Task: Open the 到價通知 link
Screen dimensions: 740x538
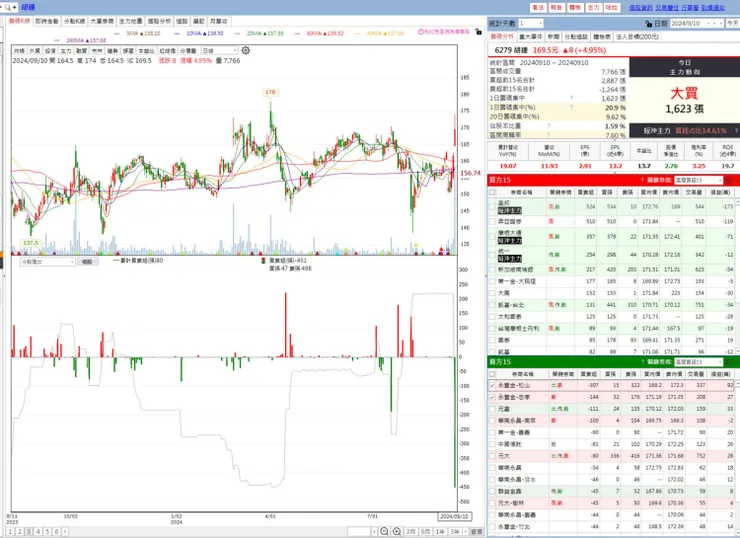Action: [x=713, y=8]
